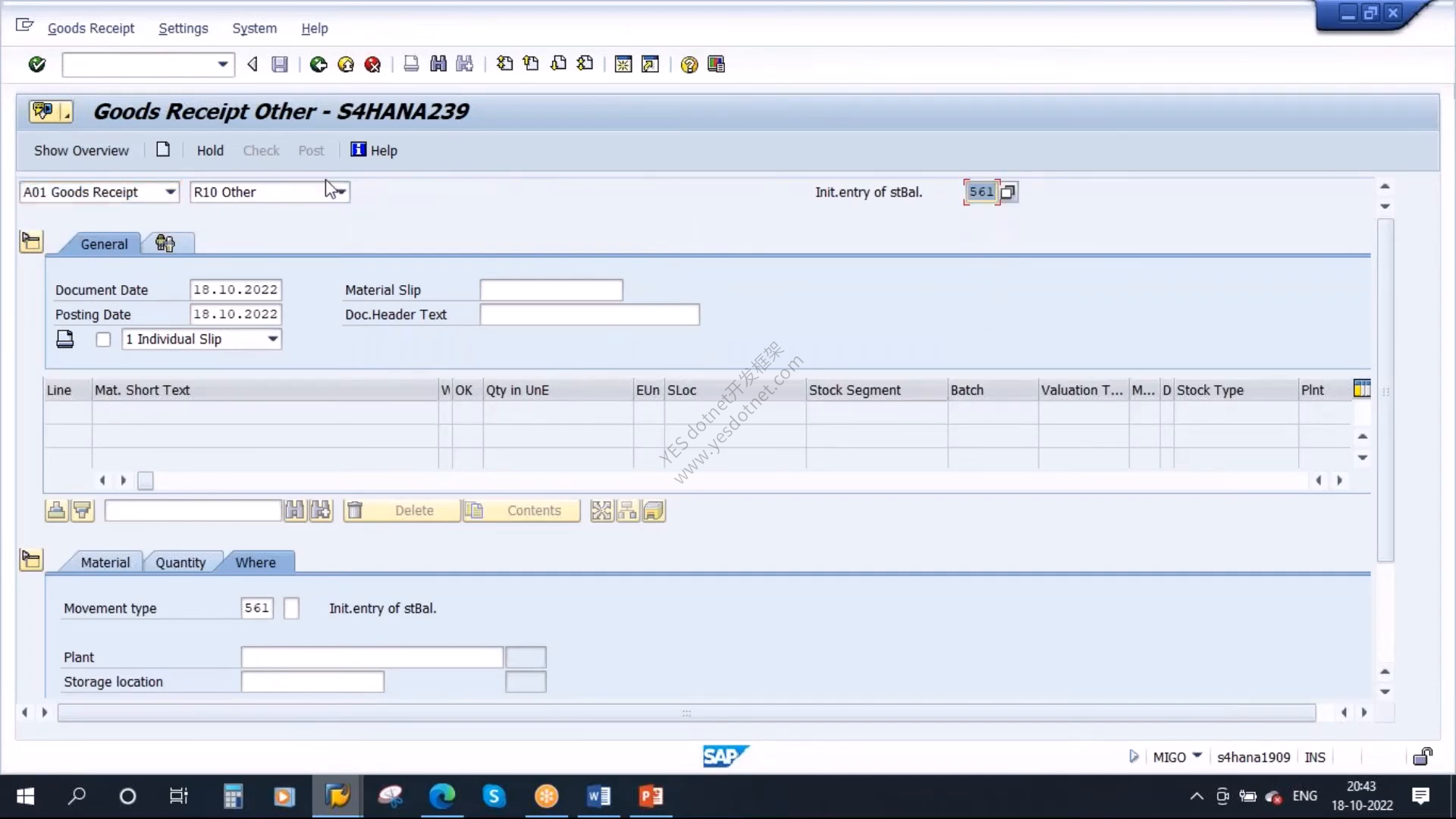Click the Windows Start button
The height and width of the screenshot is (819, 1456).
tap(25, 795)
